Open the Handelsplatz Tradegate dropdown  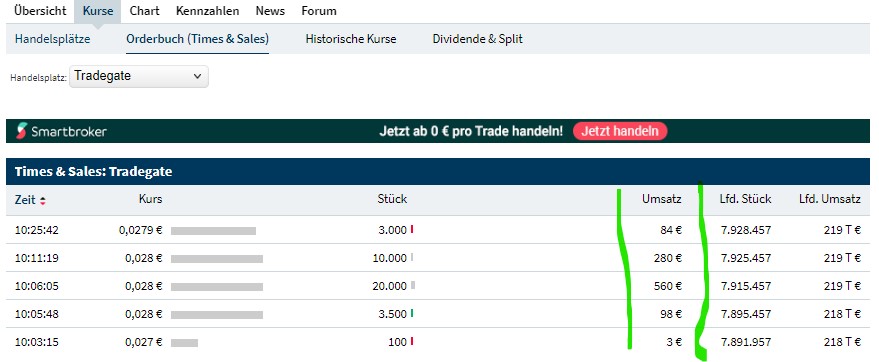click(138, 76)
